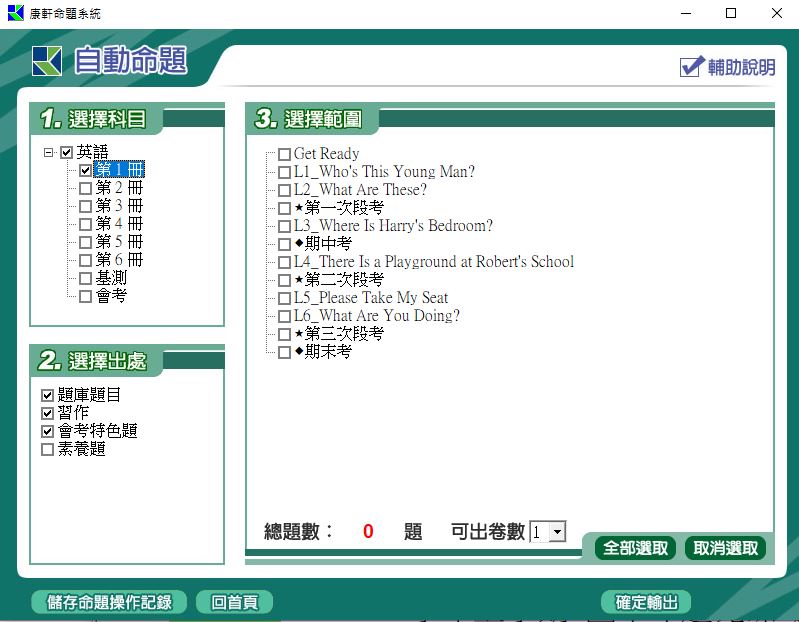Select the 第 2 冊 volume item
799x622 pixels.
119,188
